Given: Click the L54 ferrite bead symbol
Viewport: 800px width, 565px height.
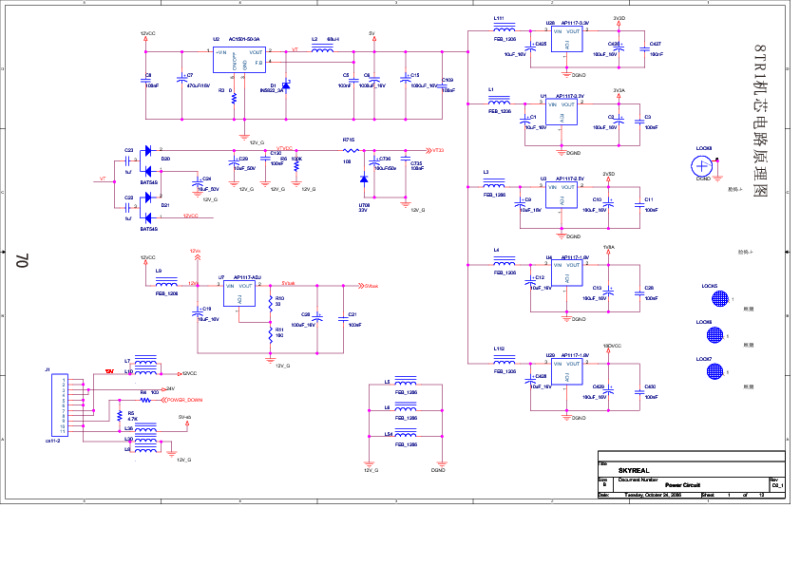Looking at the screenshot, I should [x=406, y=433].
